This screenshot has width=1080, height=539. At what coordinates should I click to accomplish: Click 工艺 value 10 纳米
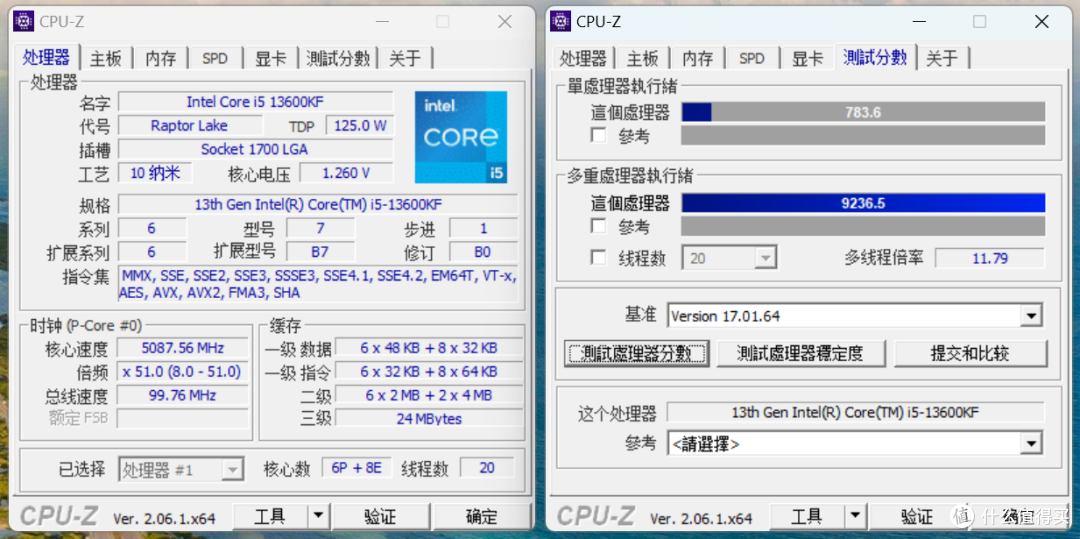pyautogui.click(x=155, y=172)
